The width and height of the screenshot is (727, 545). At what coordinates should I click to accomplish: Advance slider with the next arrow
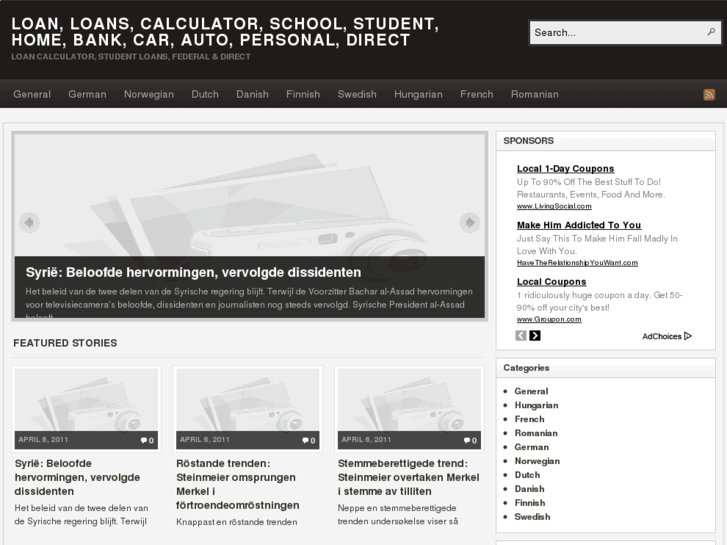470,223
